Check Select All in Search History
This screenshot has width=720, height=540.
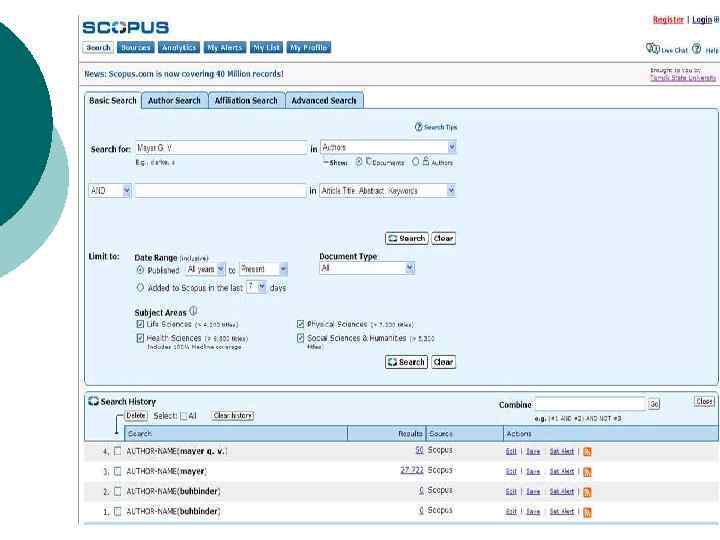click(x=184, y=416)
